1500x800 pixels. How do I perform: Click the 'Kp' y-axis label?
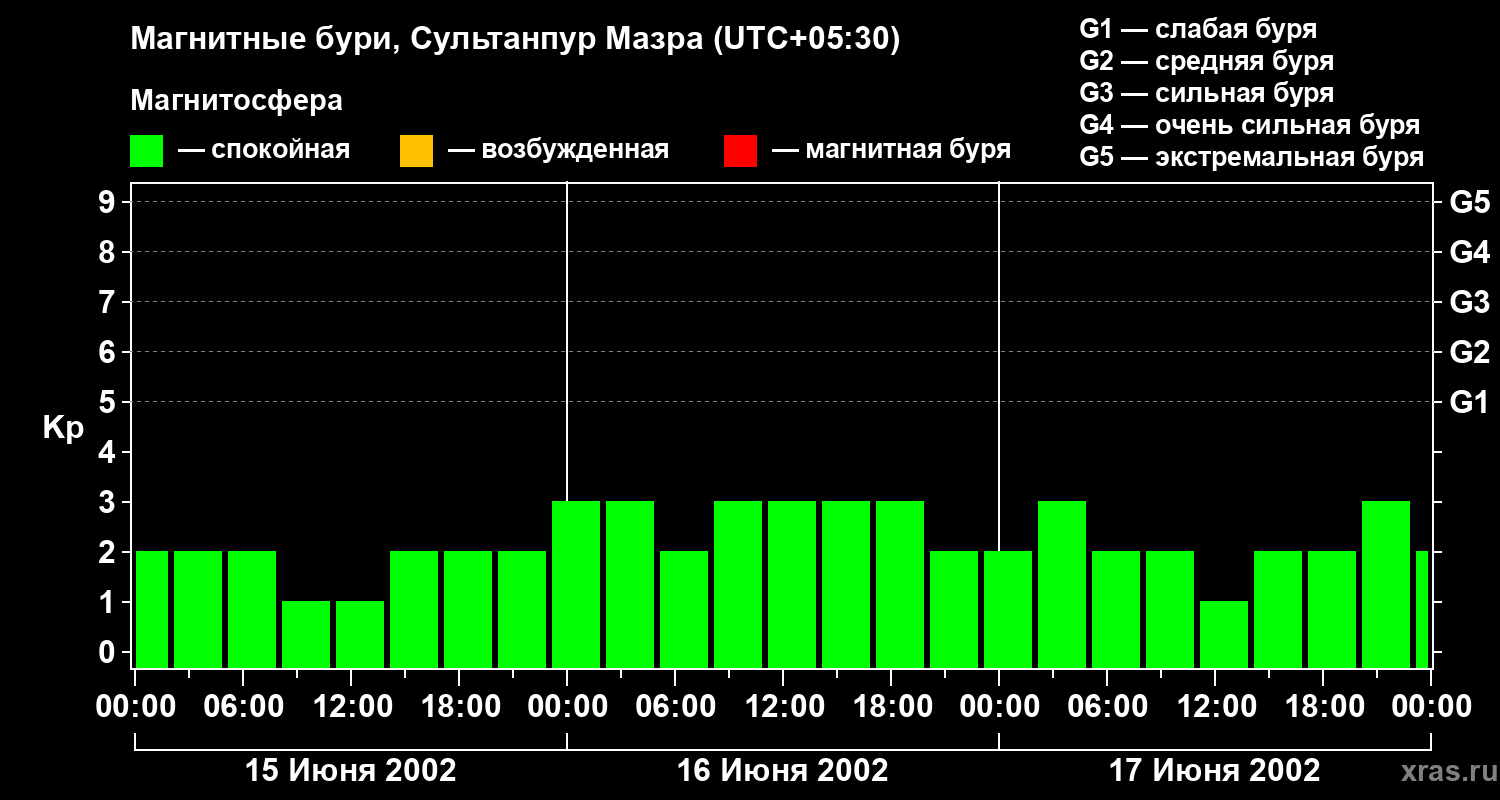tap(63, 428)
